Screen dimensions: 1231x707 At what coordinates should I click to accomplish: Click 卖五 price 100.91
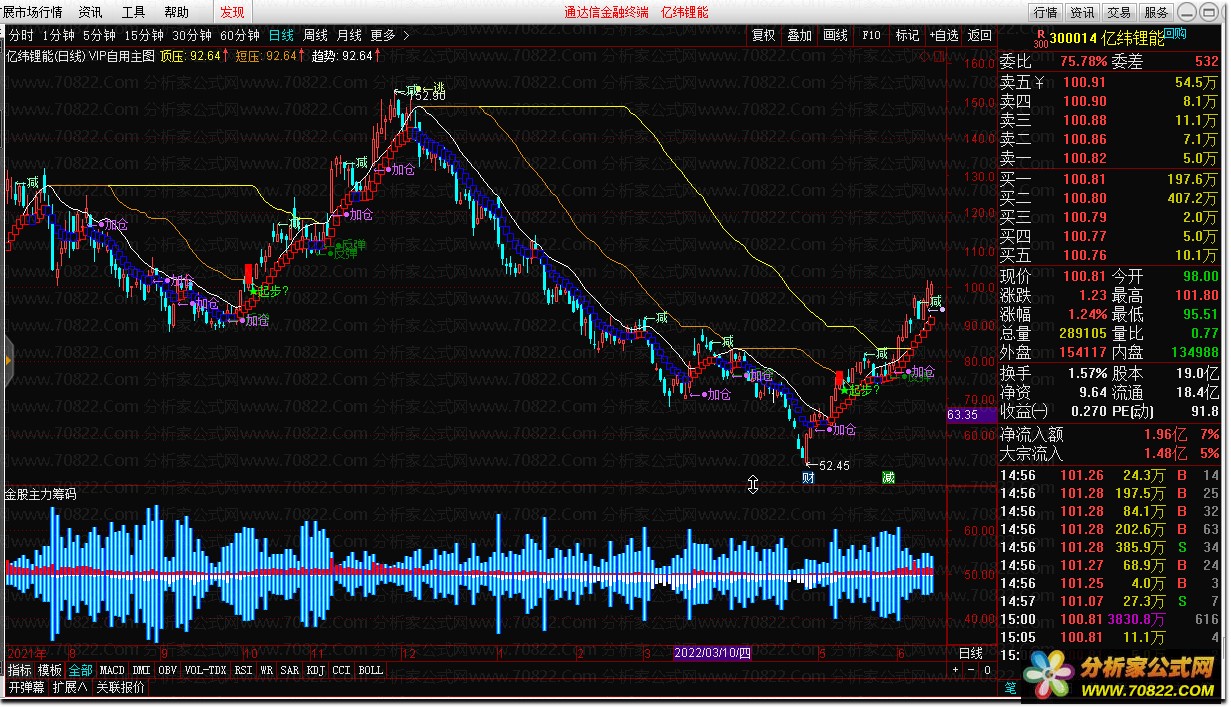coord(1084,82)
